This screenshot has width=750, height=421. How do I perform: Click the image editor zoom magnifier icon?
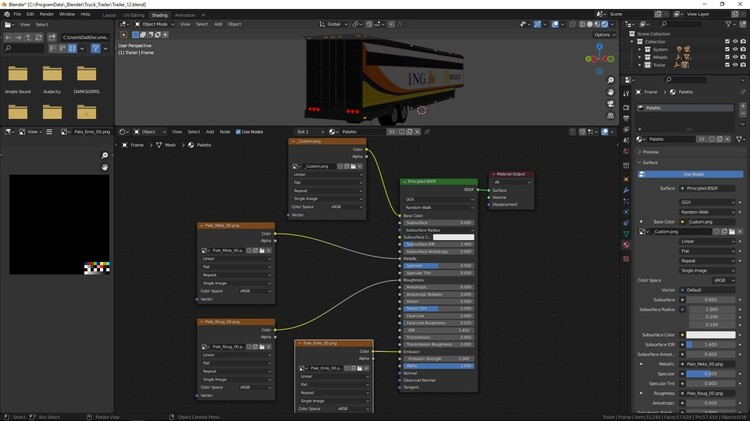[x=104, y=156]
